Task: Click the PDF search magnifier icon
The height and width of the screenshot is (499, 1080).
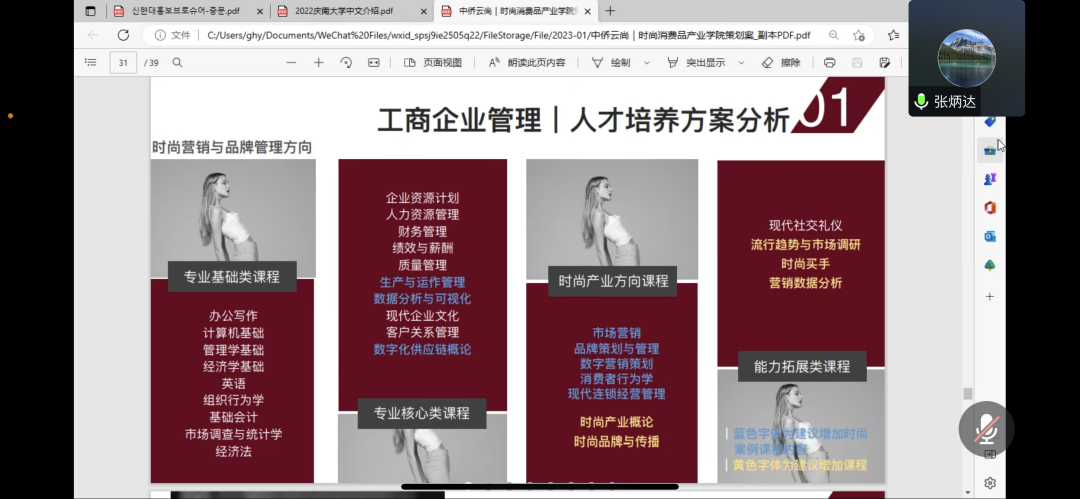Action: [x=178, y=62]
